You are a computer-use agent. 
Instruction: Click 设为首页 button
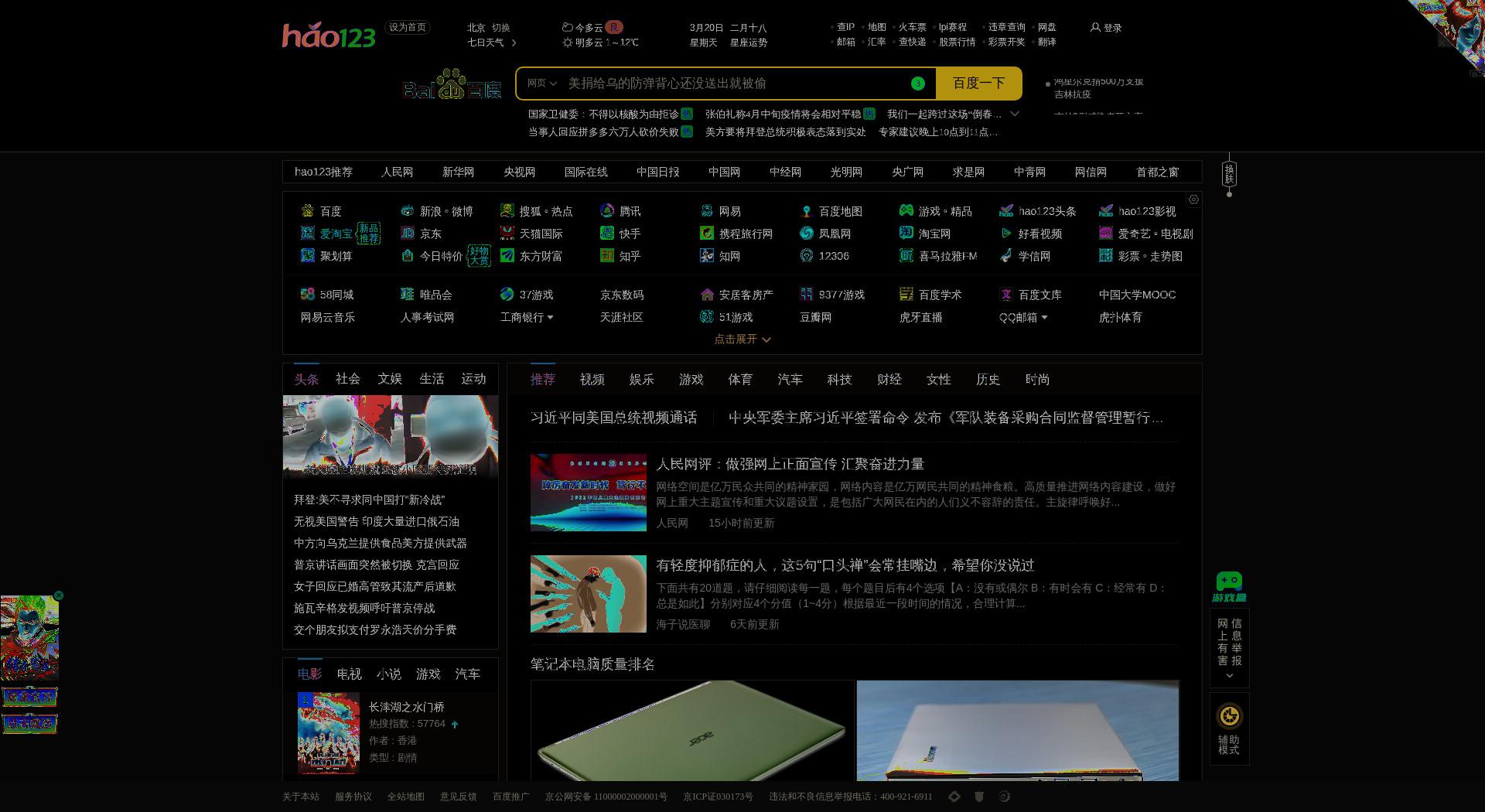point(408,28)
